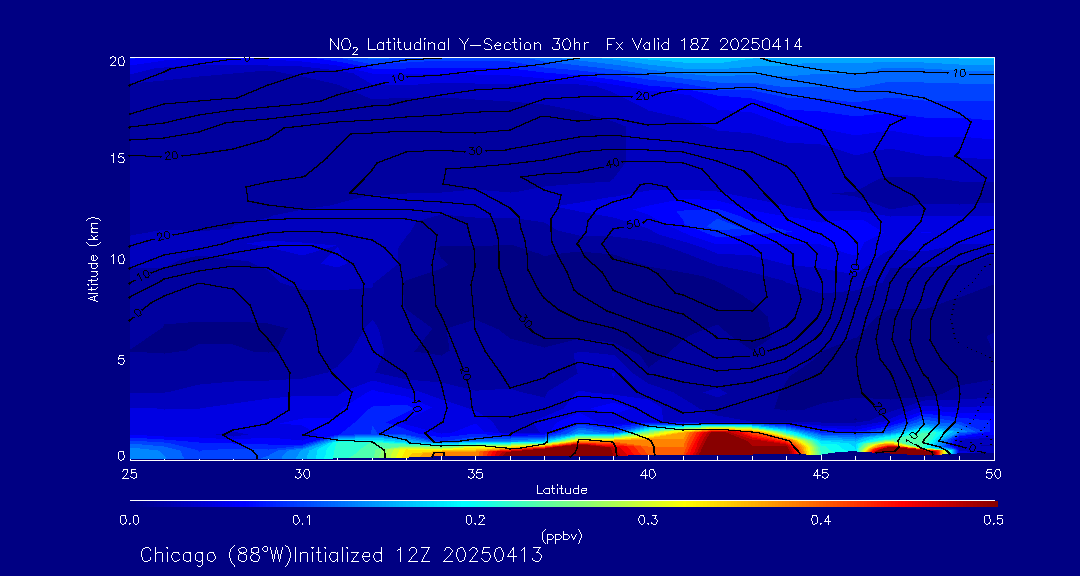Screen dimensions: 1080x576
Task: Click the "0.5" color bar label
Action: 993,521
